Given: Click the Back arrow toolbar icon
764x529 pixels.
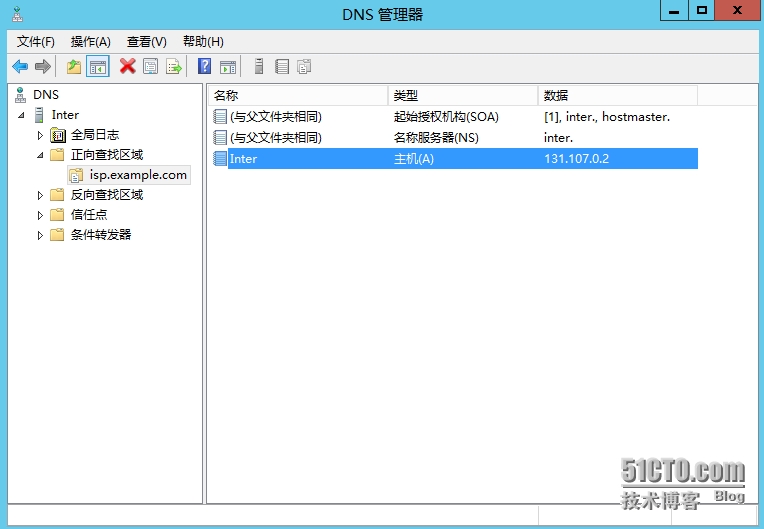Looking at the screenshot, I should pos(20,66).
